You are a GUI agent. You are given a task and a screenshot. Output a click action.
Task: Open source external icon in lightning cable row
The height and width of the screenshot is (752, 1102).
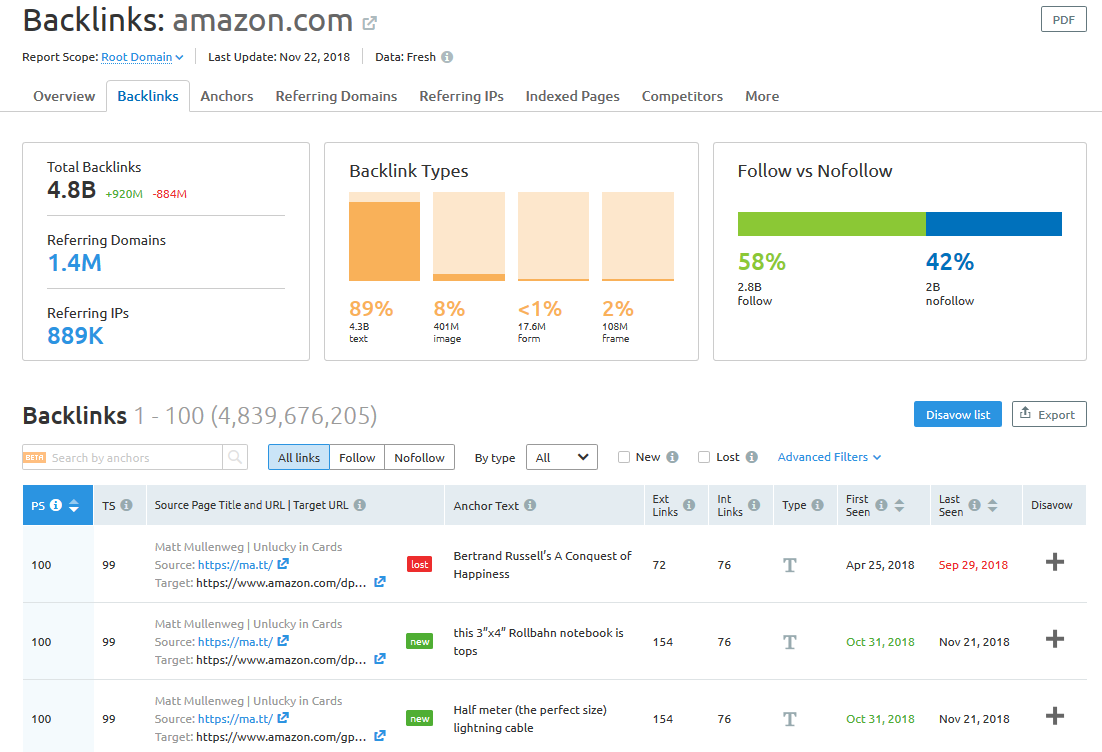[x=283, y=718]
